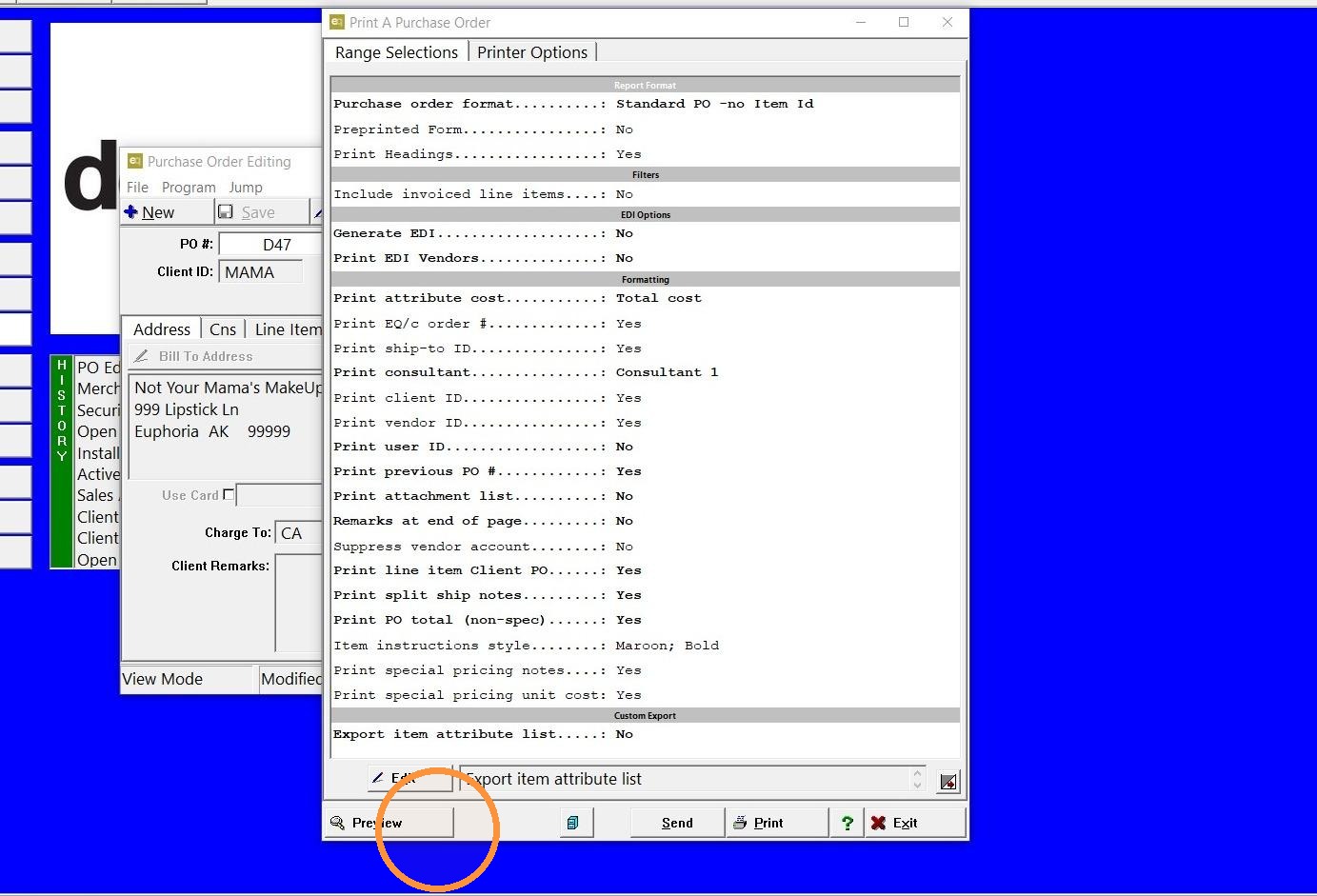Select the Print ship-to ID row
The image size is (1317, 896).
click(x=645, y=348)
